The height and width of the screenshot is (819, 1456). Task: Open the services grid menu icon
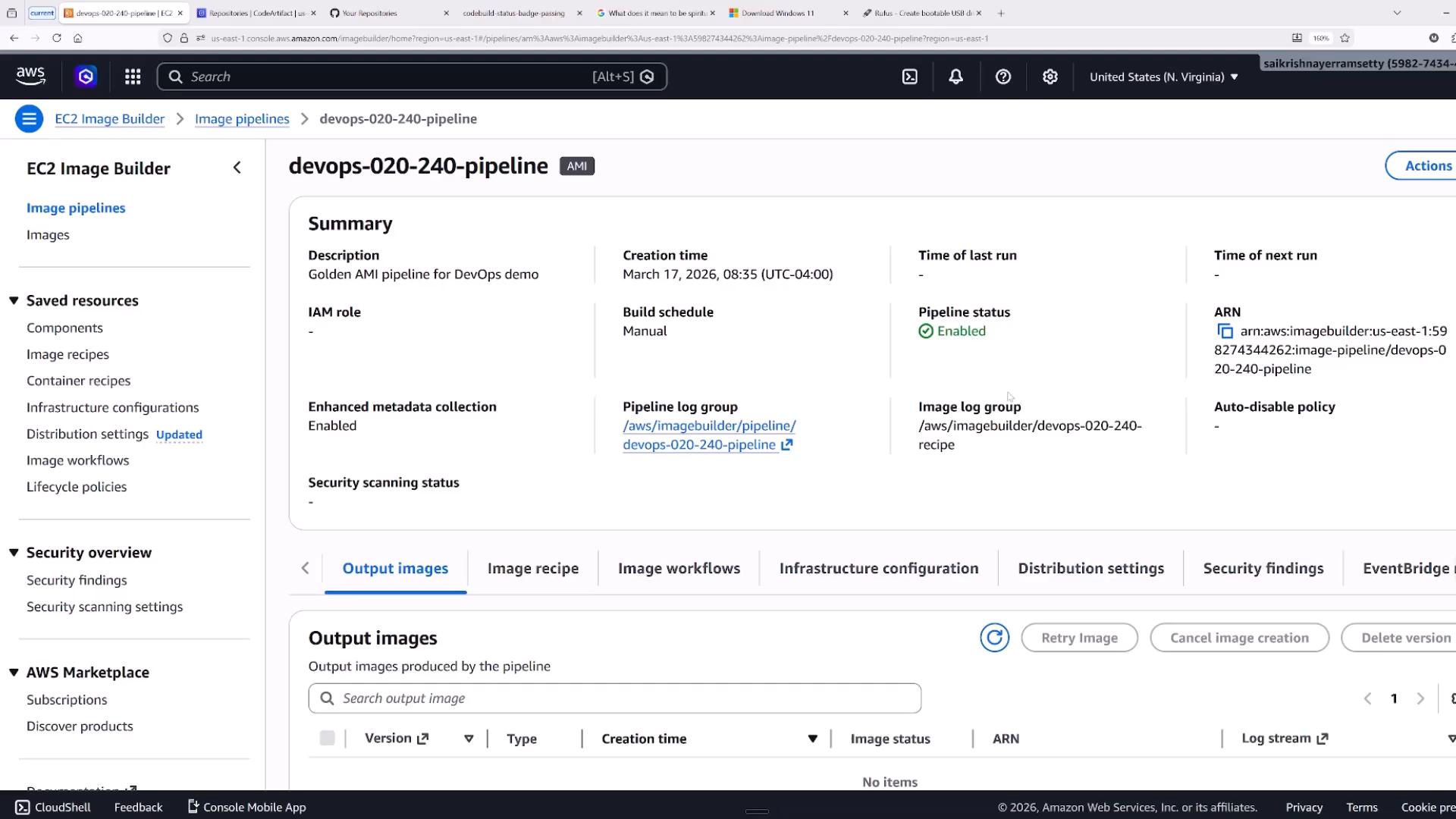click(x=133, y=77)
